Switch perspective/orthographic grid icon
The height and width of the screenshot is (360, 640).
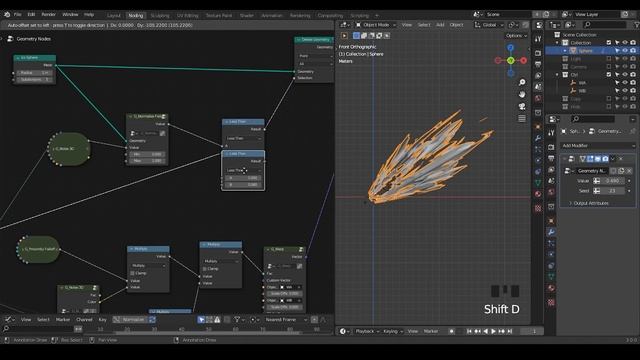[x=522, y=118]
